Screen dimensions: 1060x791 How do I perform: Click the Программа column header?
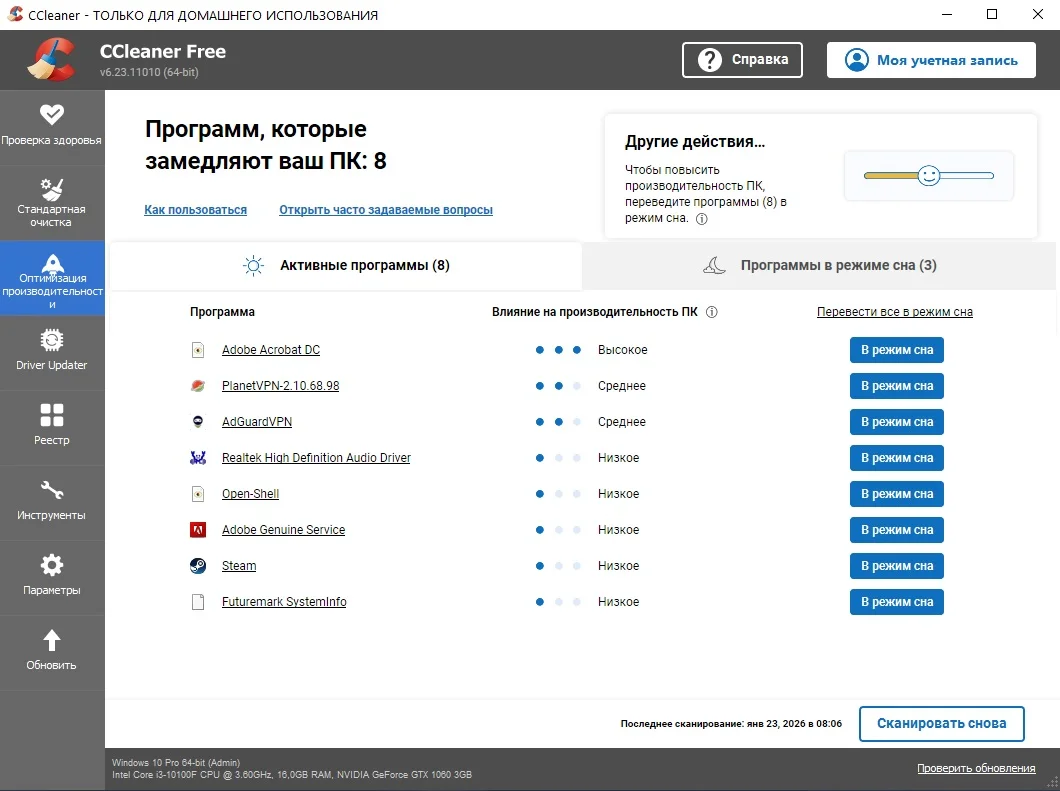click(222, 312)
